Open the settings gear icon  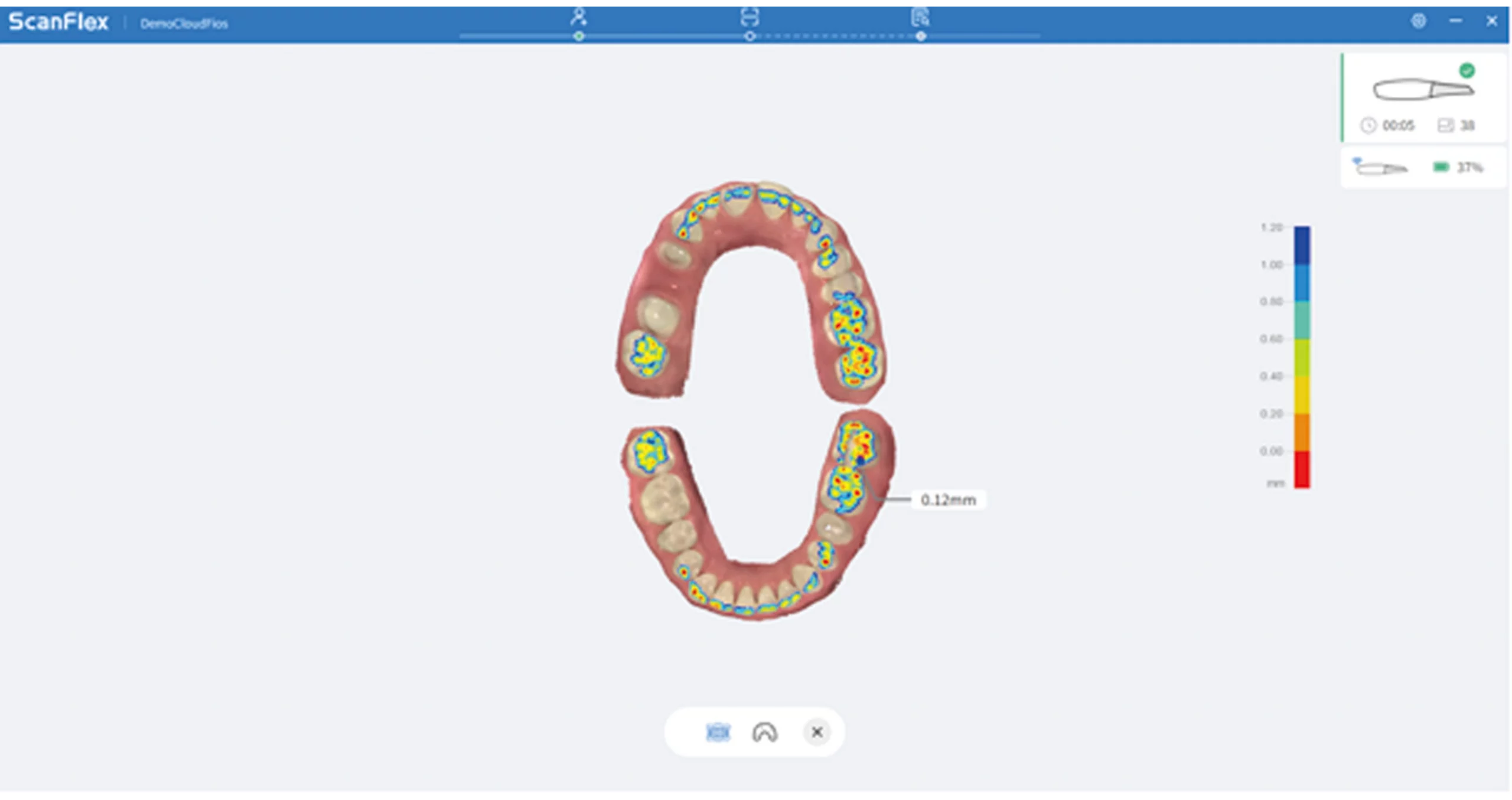(1419, 21)
